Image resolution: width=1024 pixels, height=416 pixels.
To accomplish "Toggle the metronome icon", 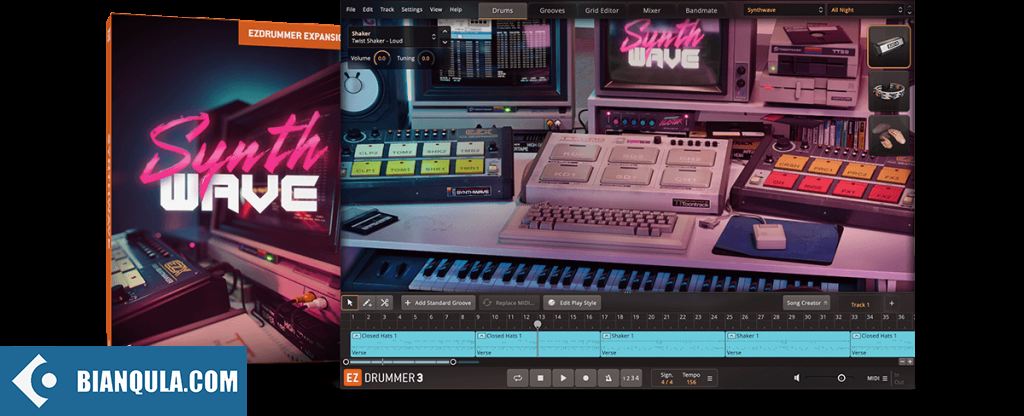I will 608,378.
